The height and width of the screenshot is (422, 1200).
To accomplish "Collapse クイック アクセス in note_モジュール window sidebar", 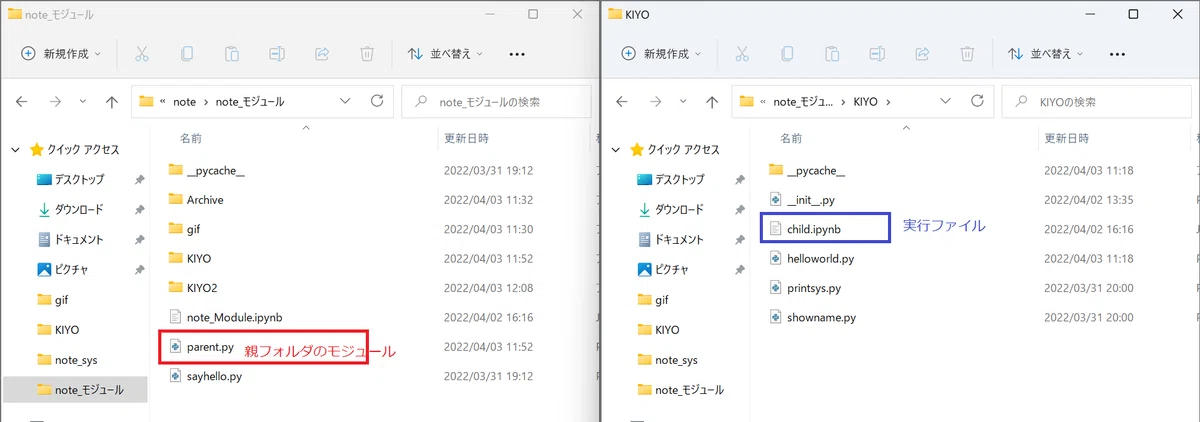I will pyautogui.click(x=15, y=150).
